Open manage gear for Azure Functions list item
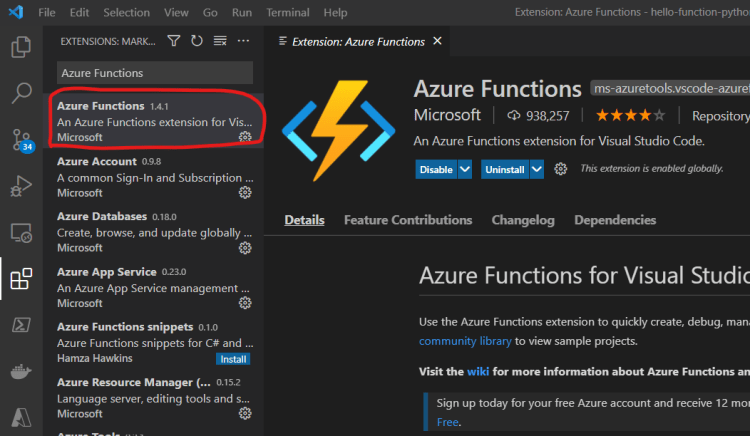This screenshot has width=750, height=436. [245, 137]
